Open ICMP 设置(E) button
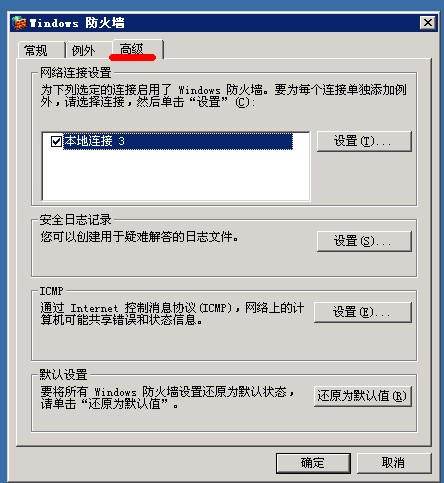This screenshot has height=483, width=444. pos(363,312)
